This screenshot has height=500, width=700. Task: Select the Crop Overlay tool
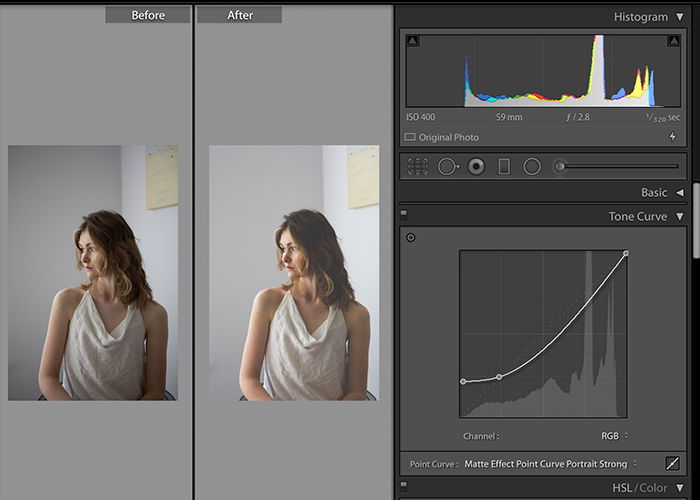coord(417,167)
